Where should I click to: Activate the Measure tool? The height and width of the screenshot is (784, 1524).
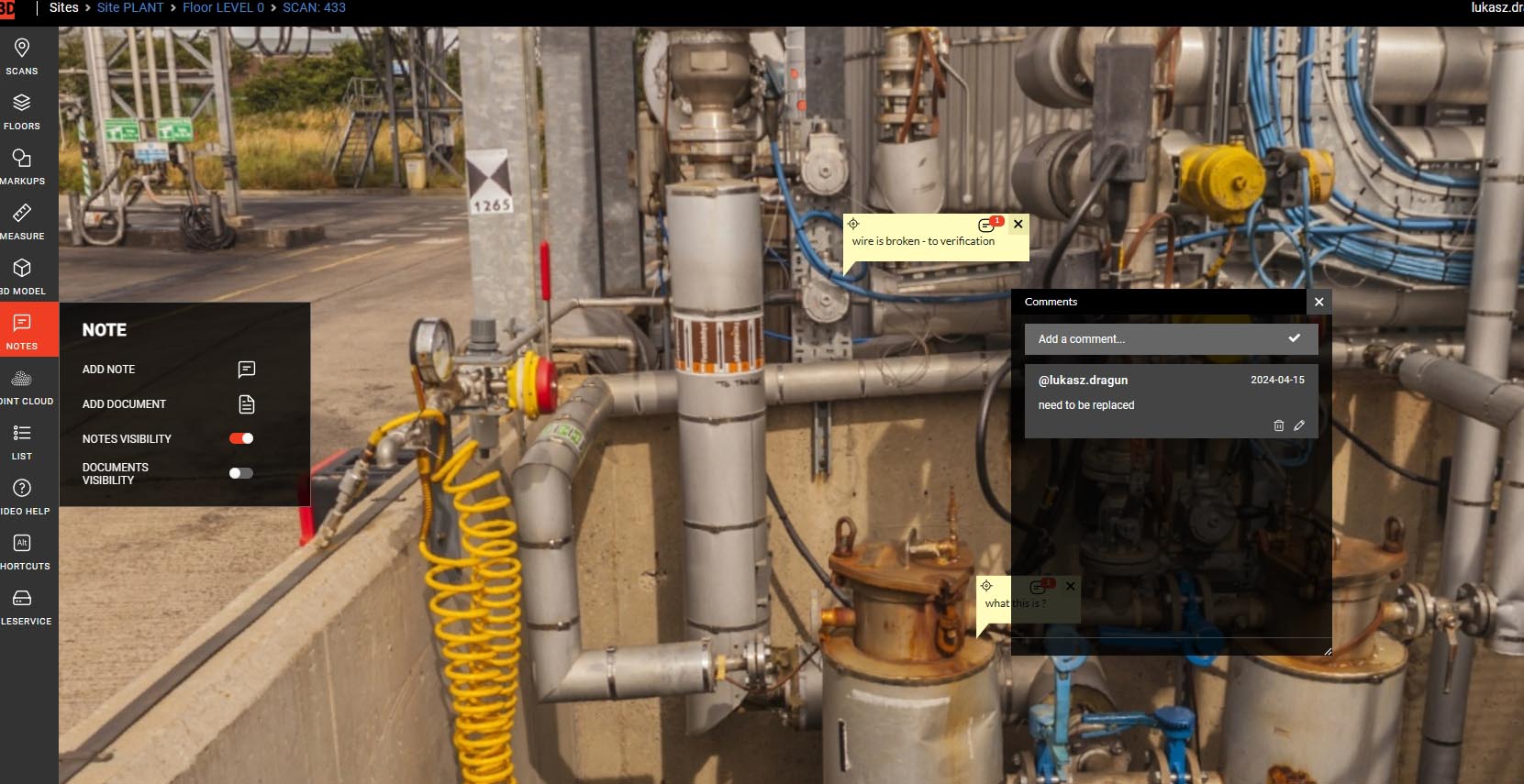click(22, 221)
